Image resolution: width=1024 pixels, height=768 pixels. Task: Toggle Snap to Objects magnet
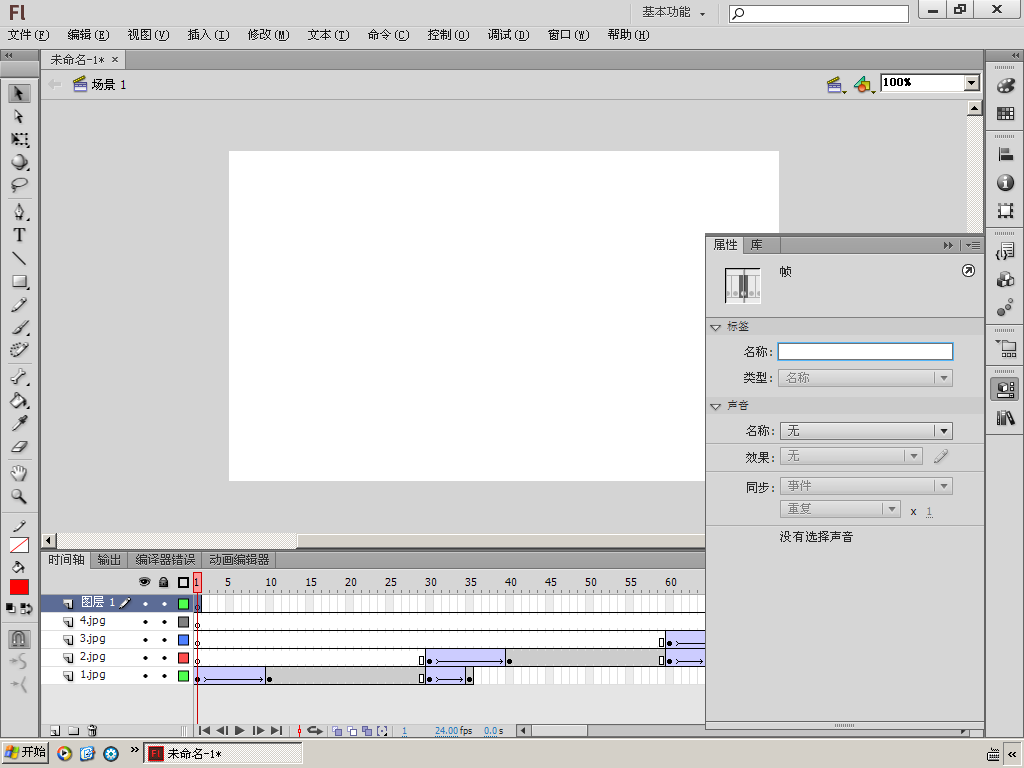click(x=19, y=638)
